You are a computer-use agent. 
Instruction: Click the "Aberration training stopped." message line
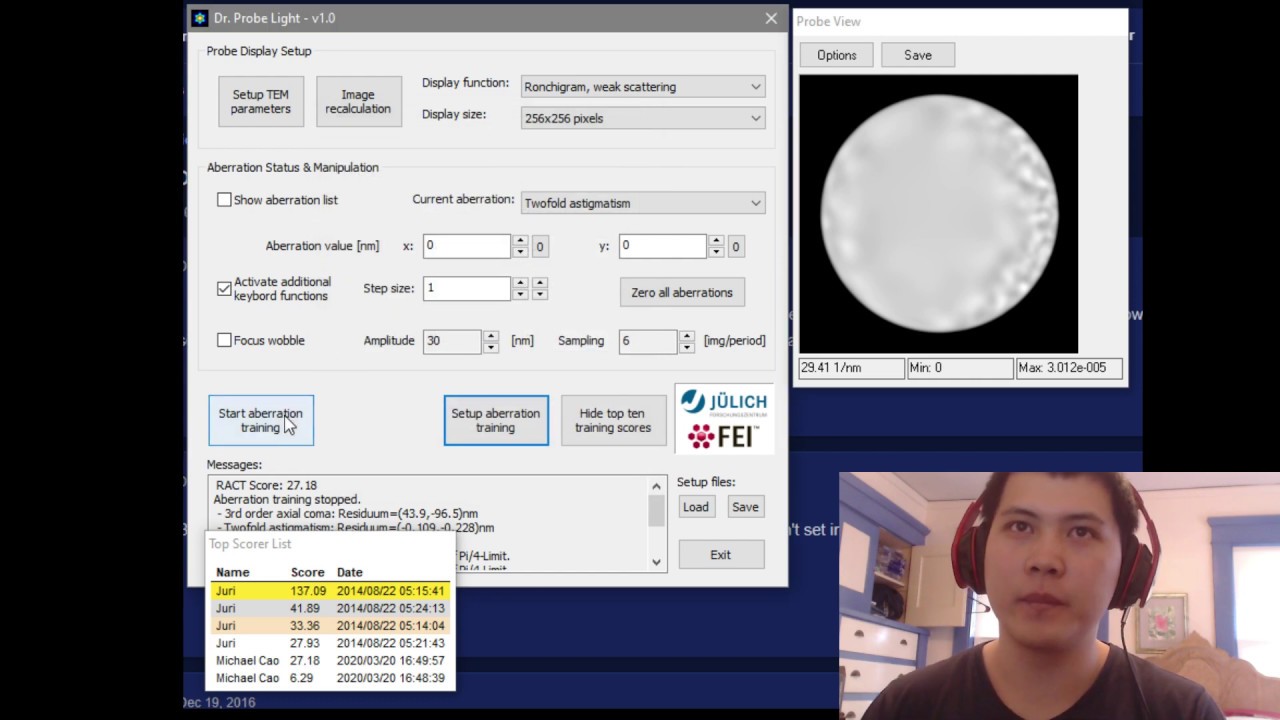tap(287, 499)
